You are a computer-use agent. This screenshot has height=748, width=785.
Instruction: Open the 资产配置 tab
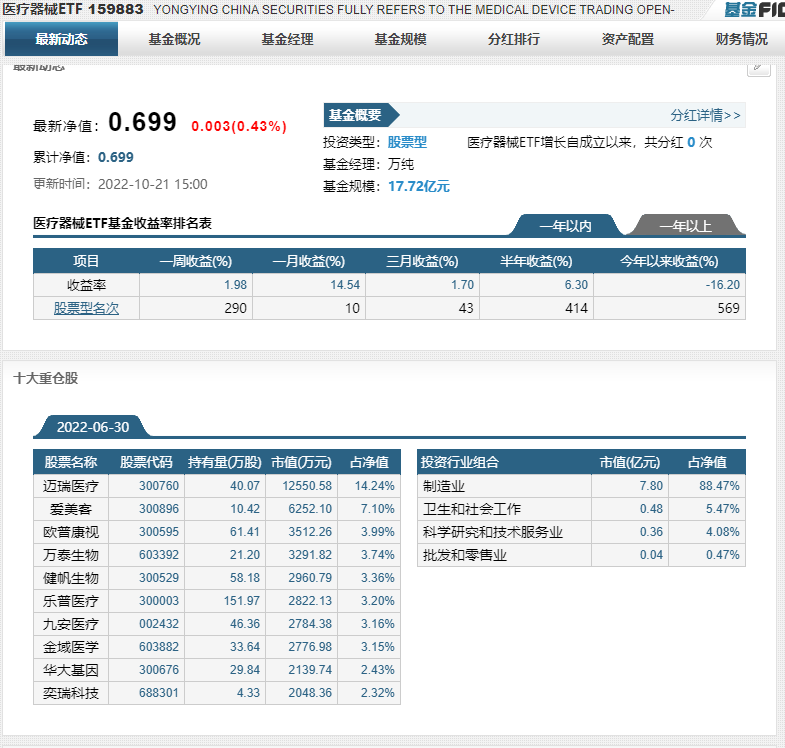click(x=628, y=39)
